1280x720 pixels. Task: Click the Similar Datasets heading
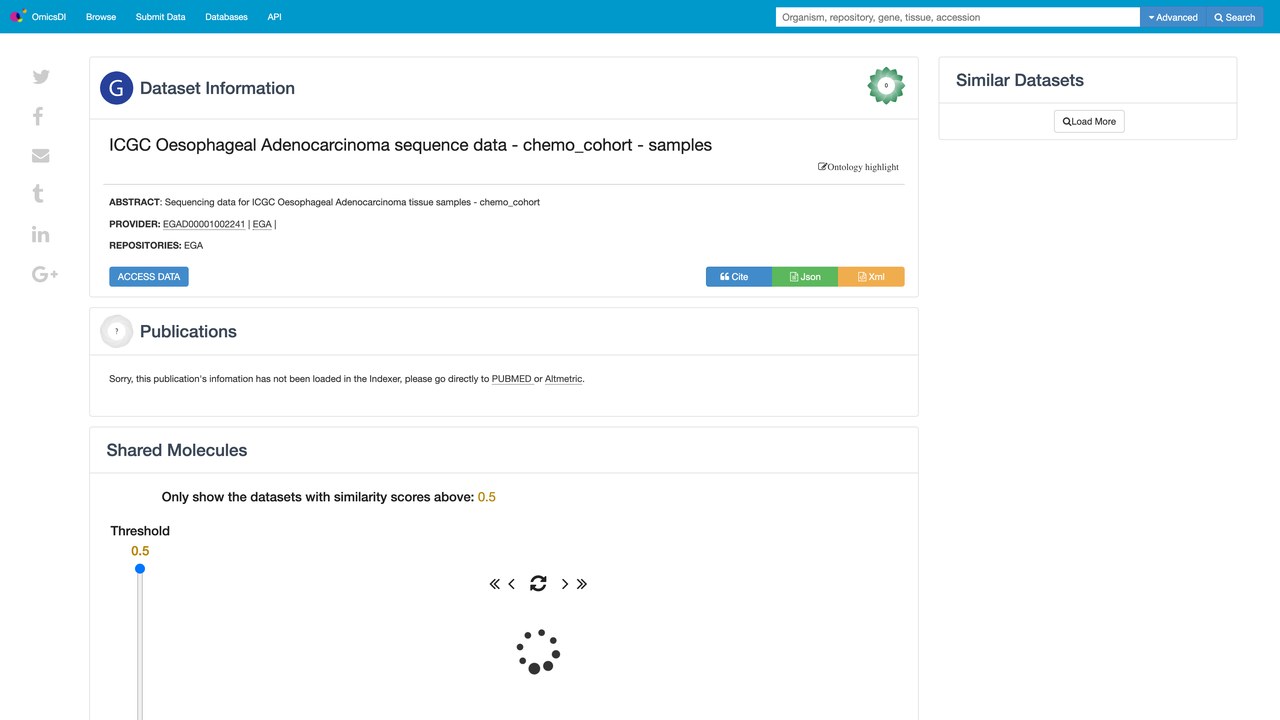tap(1020, 80)
